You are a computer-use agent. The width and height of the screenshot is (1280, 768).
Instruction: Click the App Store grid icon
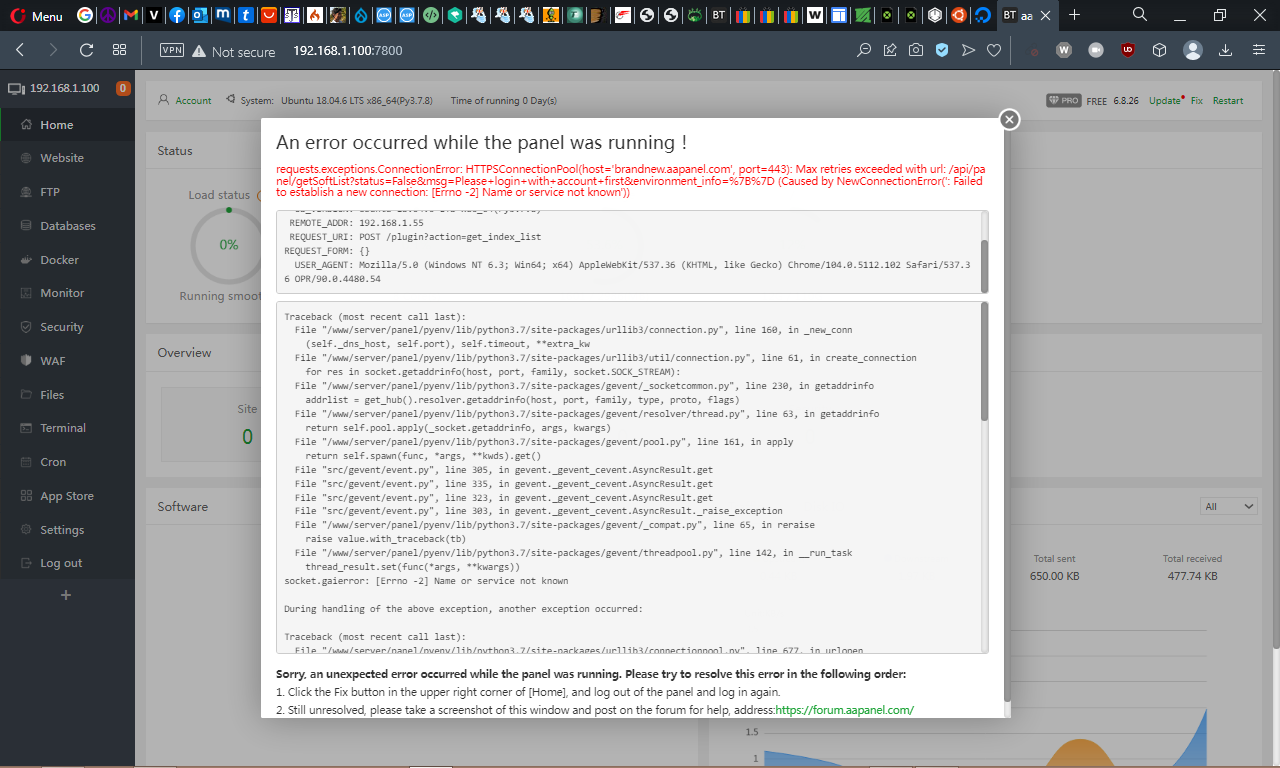tap(26, 496)
